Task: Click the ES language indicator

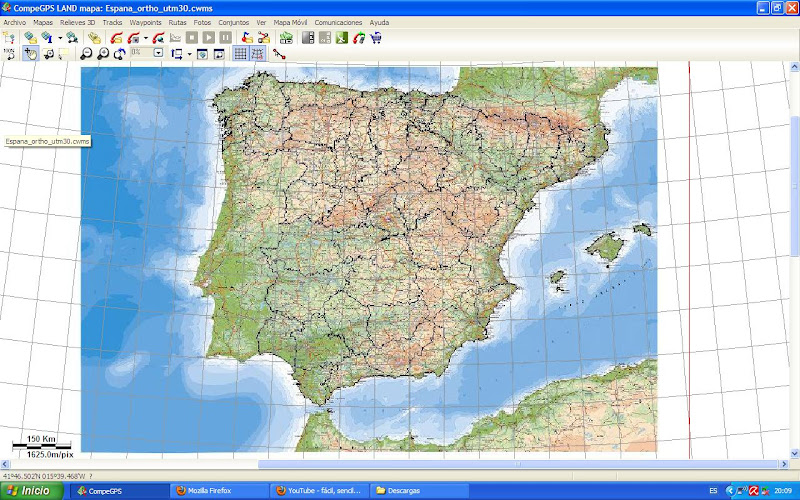Action: coord(713,491)
